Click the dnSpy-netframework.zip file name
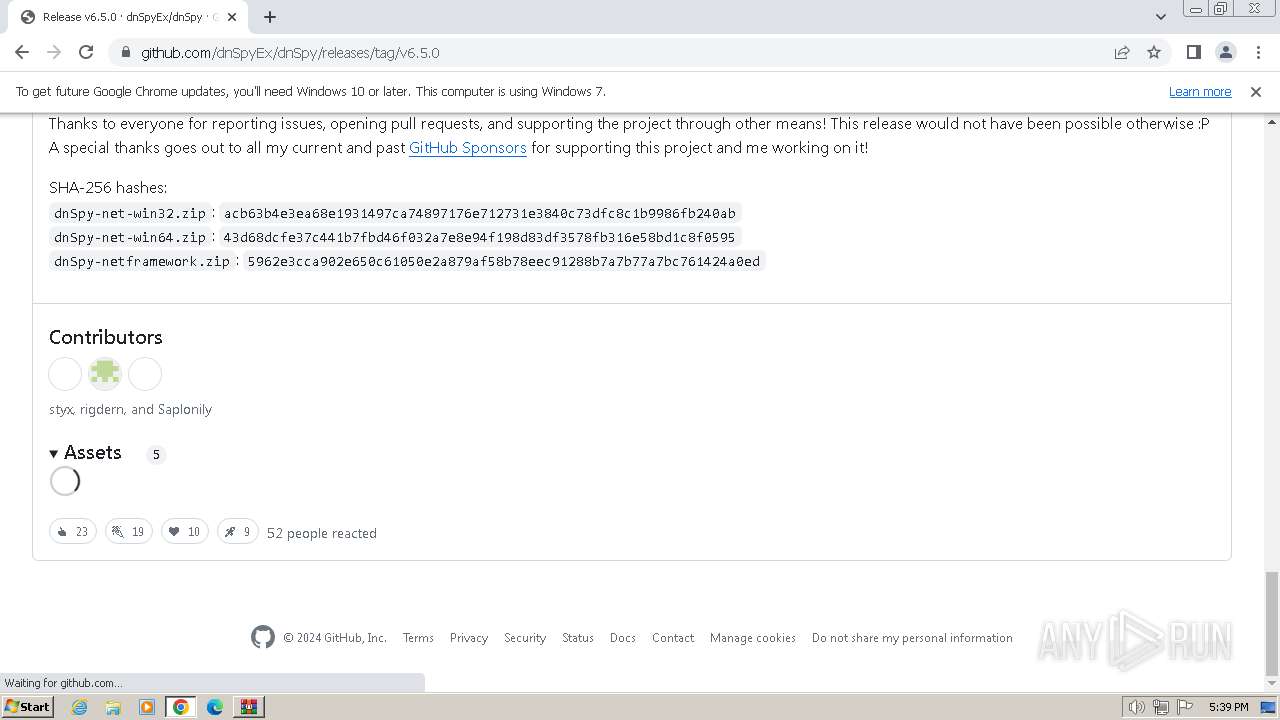 [142, 261]
